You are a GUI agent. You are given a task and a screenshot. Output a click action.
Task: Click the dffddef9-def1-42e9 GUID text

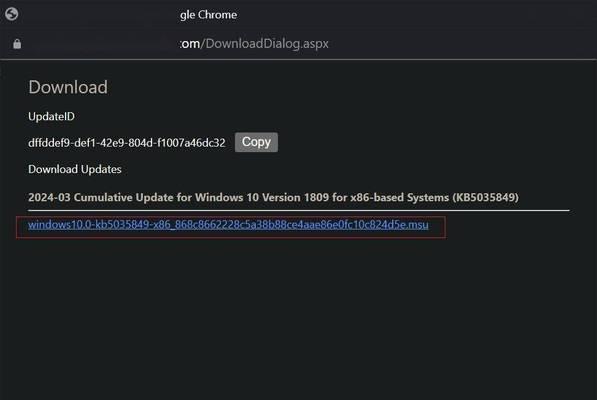point(127,143)
